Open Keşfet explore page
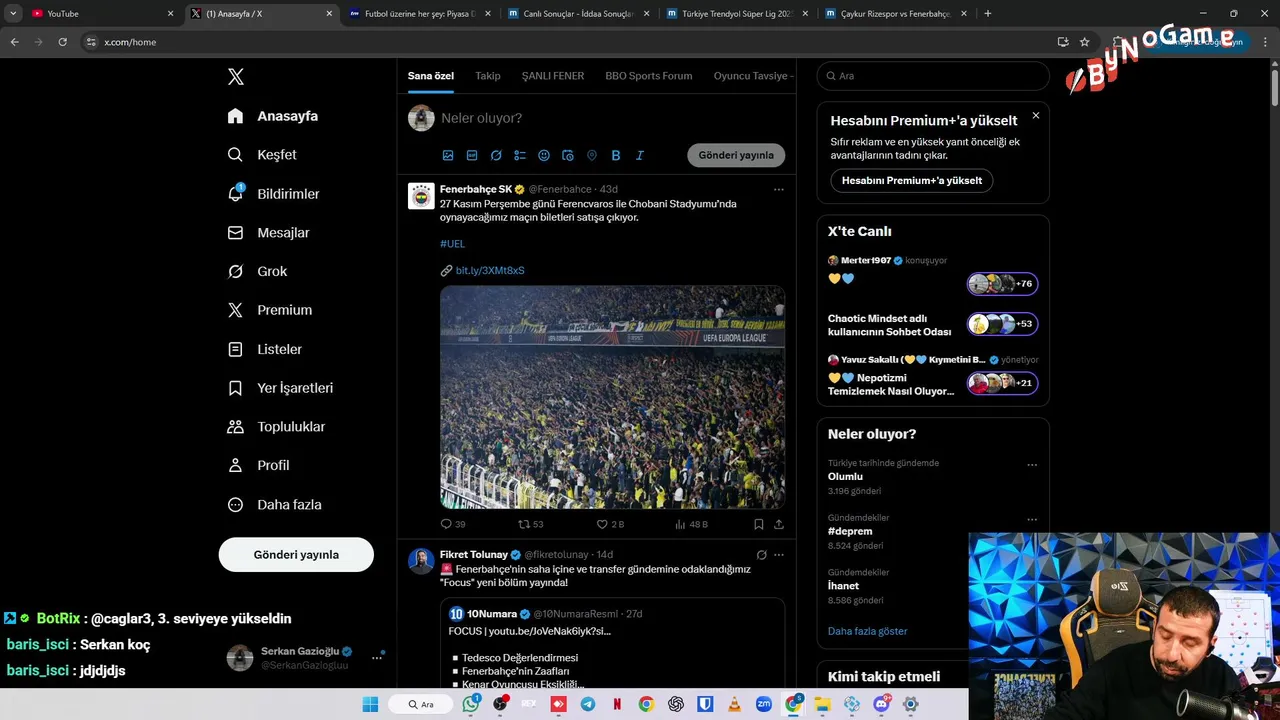Screen dimensions: 1280x720 tap(261, 155)
